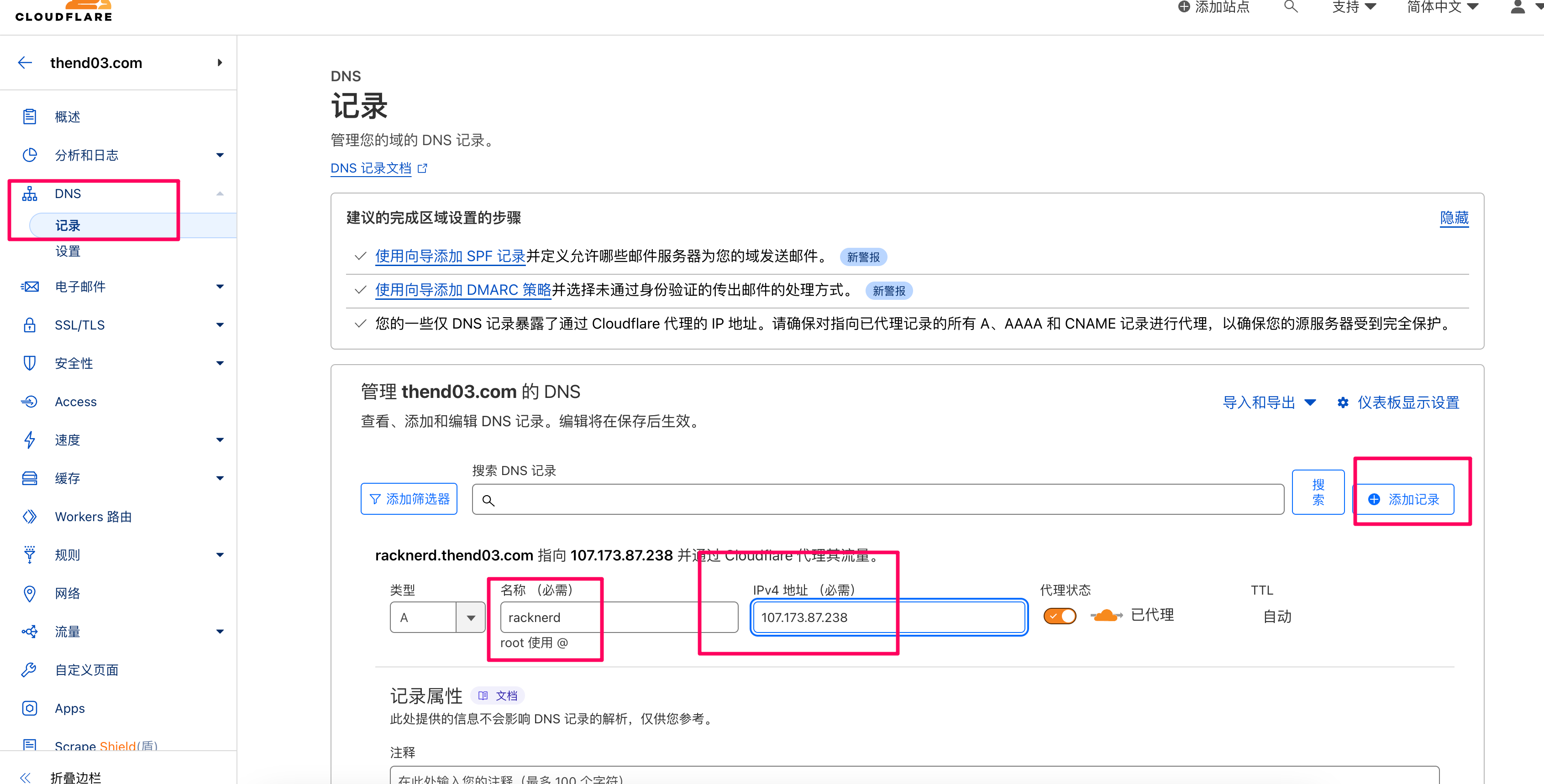The image size is (1544, 784).
Task: Click the Rules (规则) funnel icon
Action: pyautogui.click(x=29, y=554)
